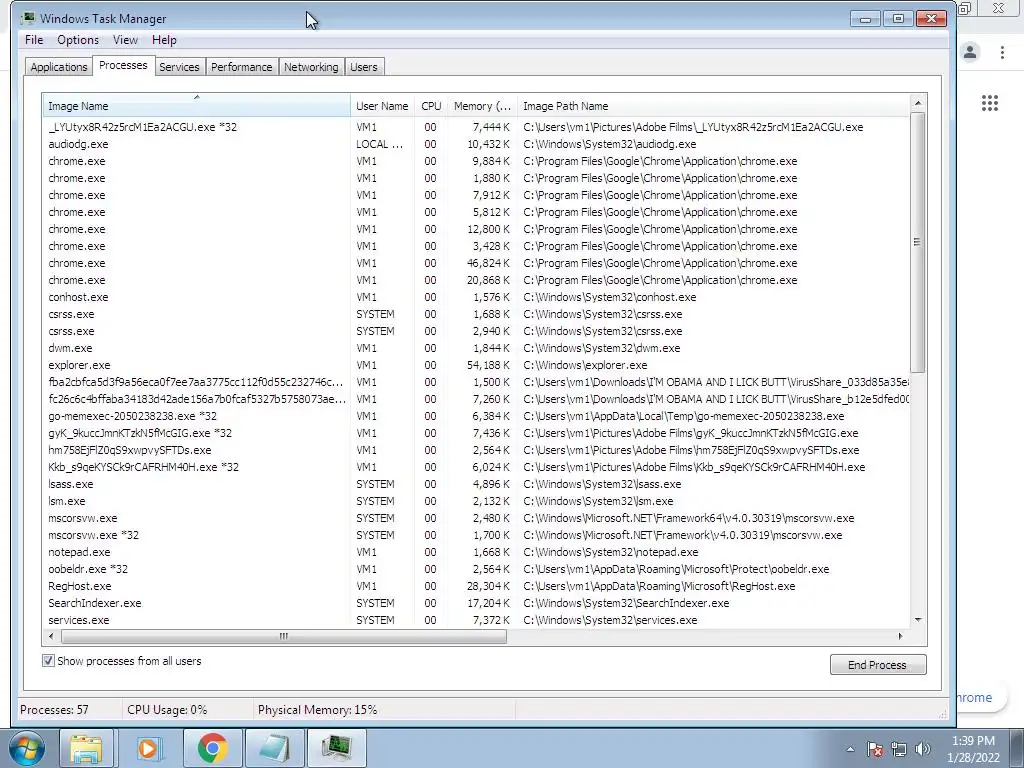The height and width of the screenshot is (768, 1024).
Task: Select the mscorsvw.exe *32 process
Action: pyautogui.click(x=475, y=535)
